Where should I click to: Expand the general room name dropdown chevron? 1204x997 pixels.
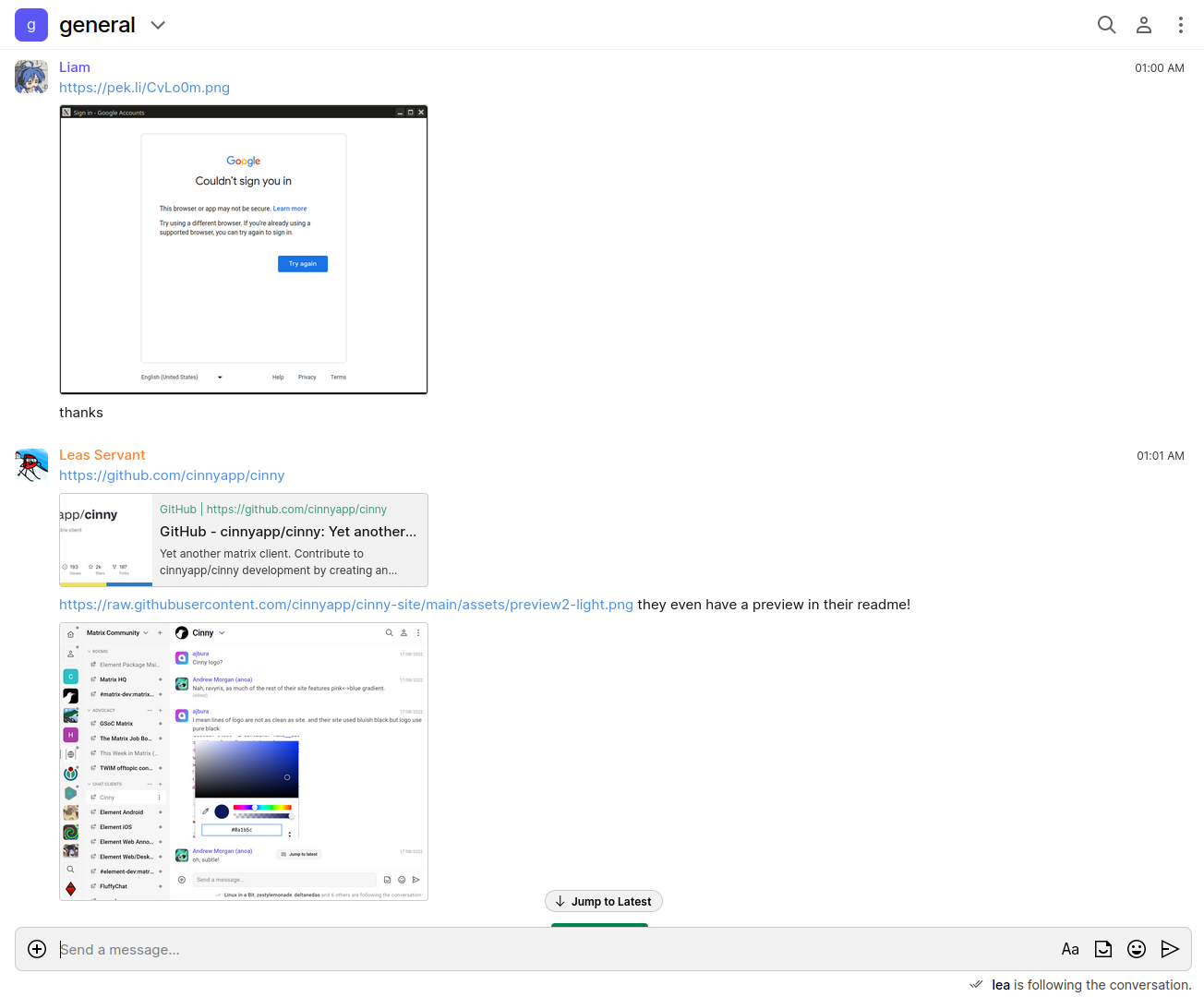click(x=158, y=25)
